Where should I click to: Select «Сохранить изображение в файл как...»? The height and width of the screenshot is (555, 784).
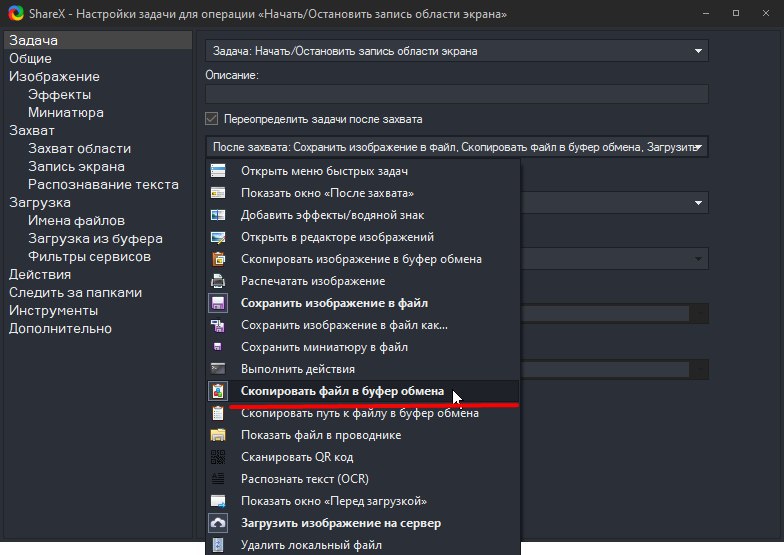pos(363,324)
